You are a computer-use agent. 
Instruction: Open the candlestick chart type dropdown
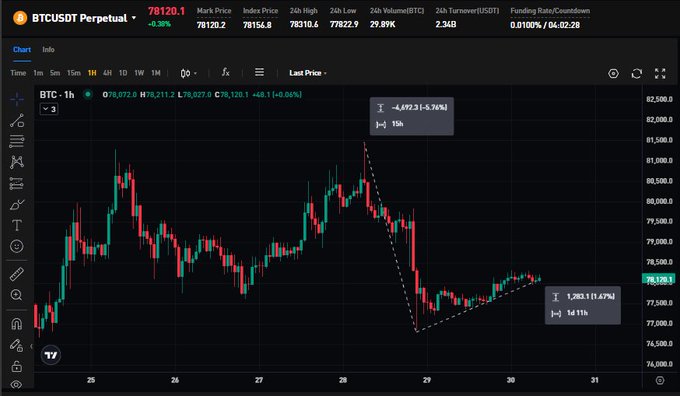[x=189, y=73]
